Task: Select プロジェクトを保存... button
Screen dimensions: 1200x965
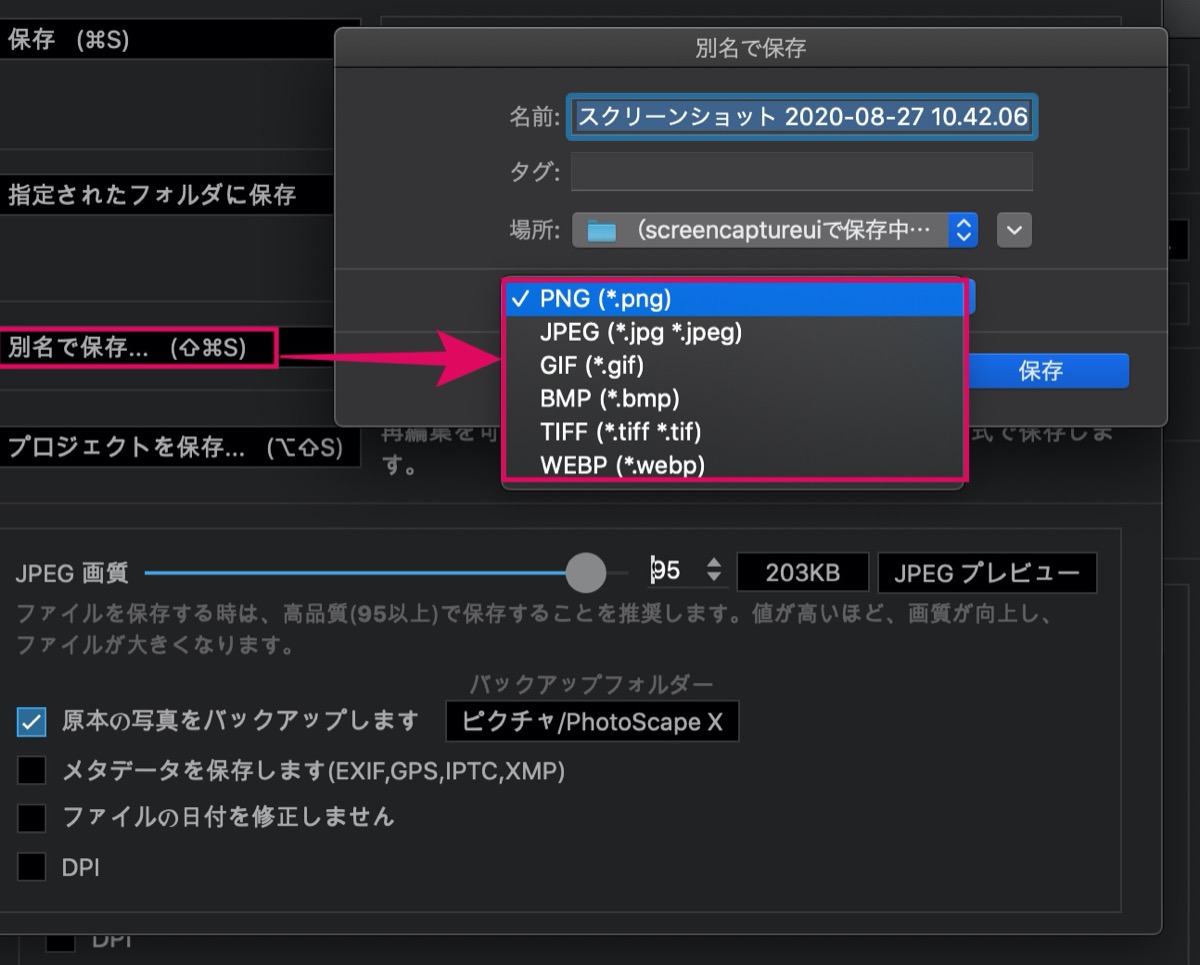Action: click(x=178, y=448)
